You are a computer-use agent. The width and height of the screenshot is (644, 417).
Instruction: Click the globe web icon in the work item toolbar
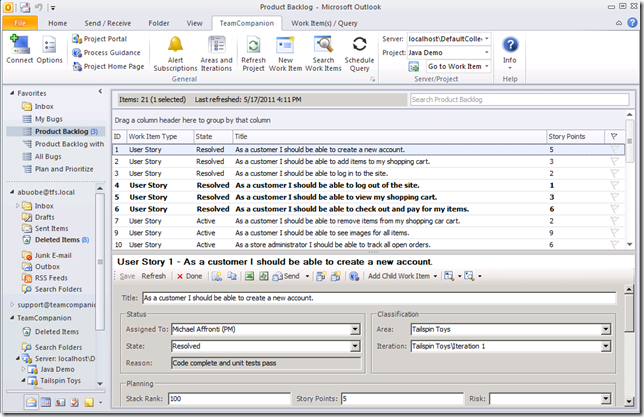click(354, 276)
